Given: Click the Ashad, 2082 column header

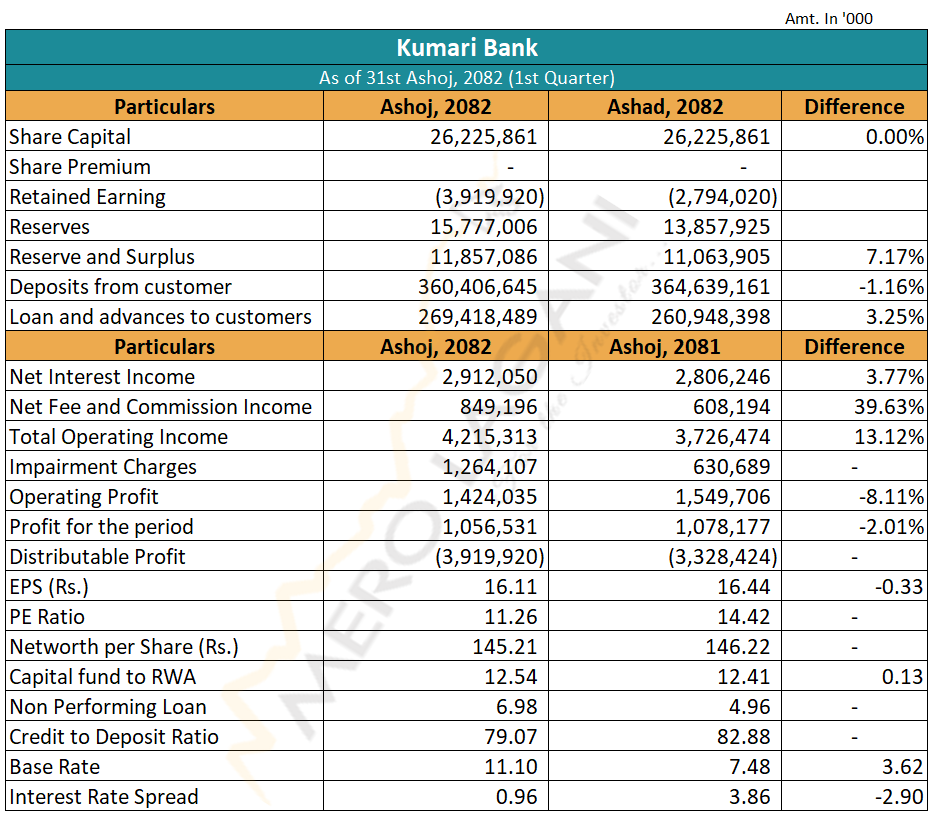Looking at the screenshot, I should [664, 107].
